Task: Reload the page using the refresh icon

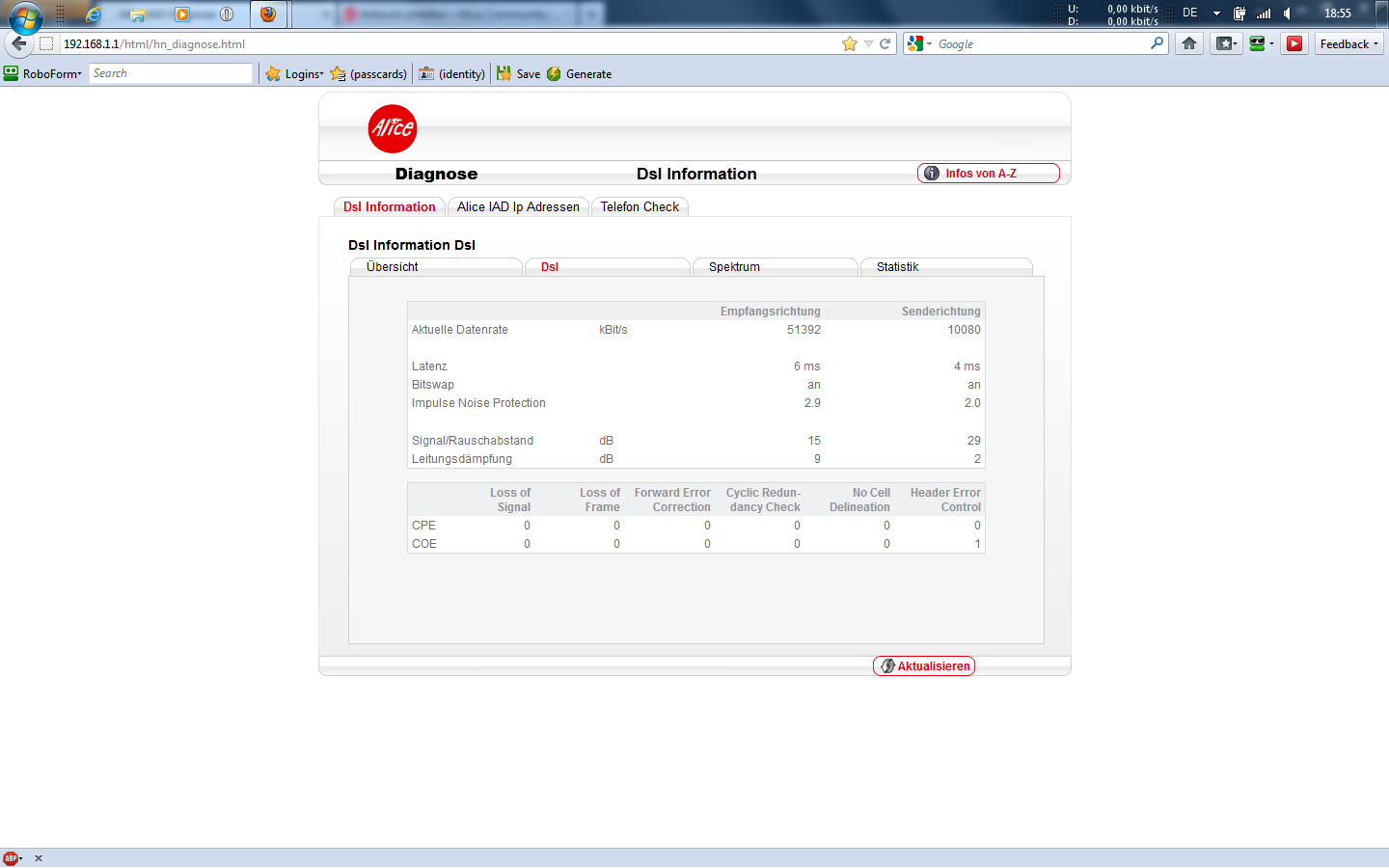Action: (885, 43)
